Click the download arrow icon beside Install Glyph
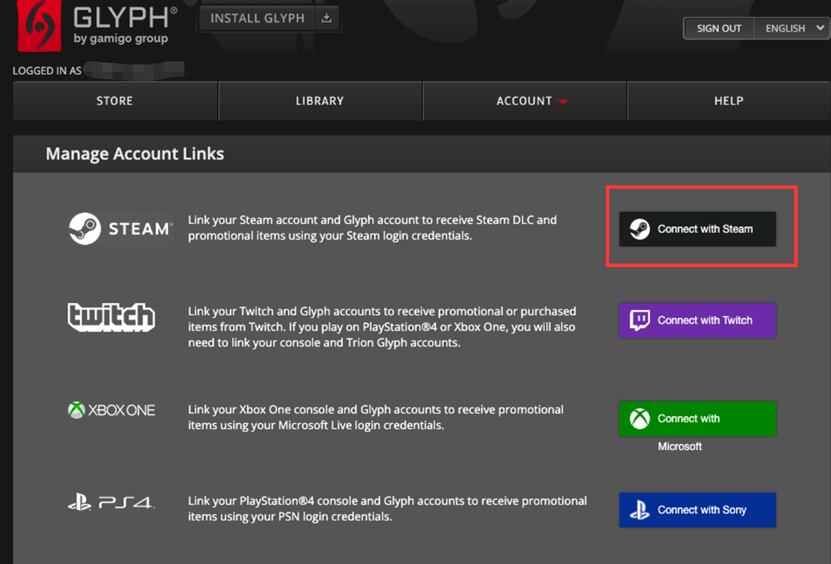 (326, 18)
